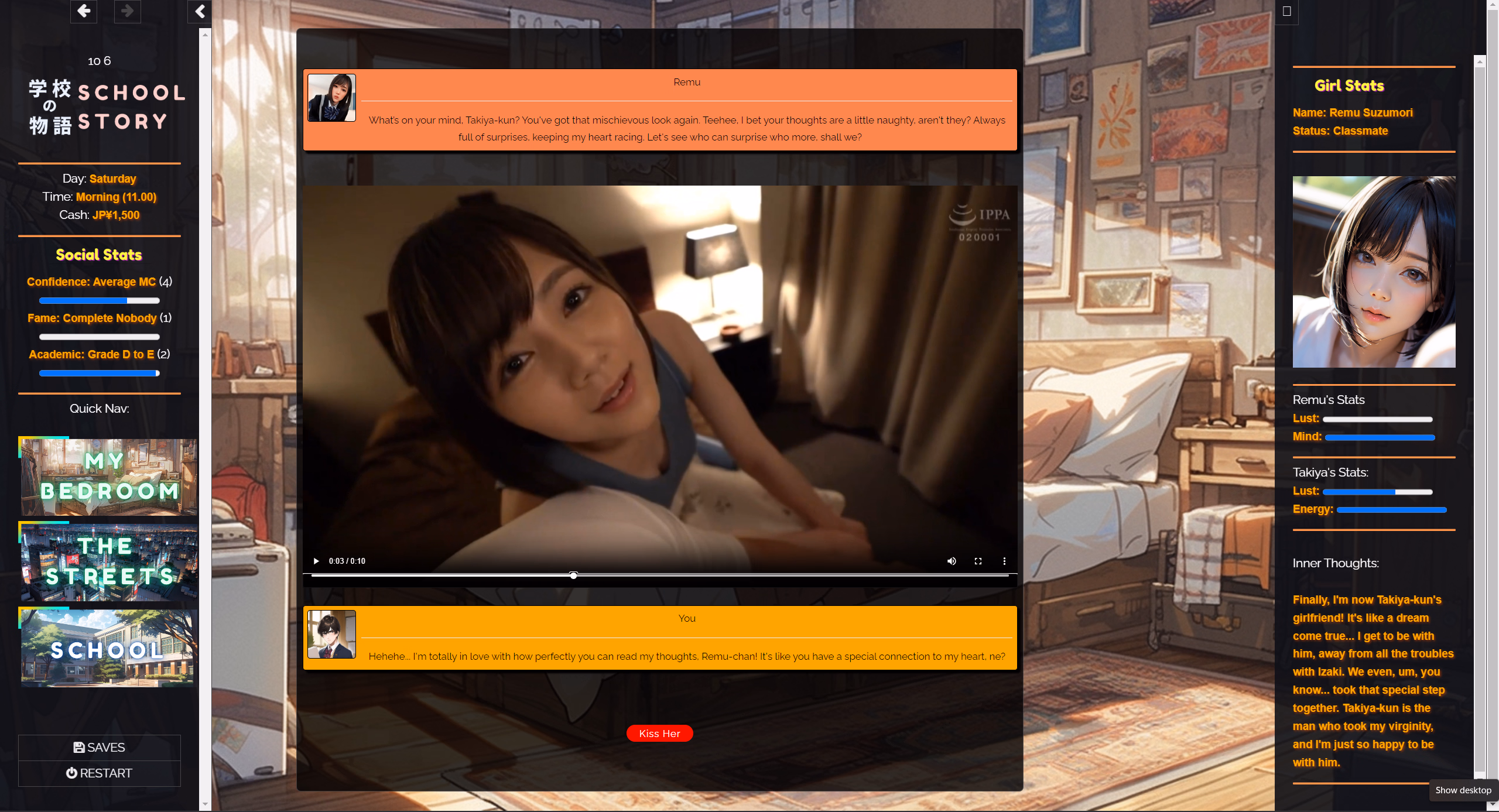Restart the game
This screenshot has height=812, width=1499.
pyautogui.click(x=100, y=773)
